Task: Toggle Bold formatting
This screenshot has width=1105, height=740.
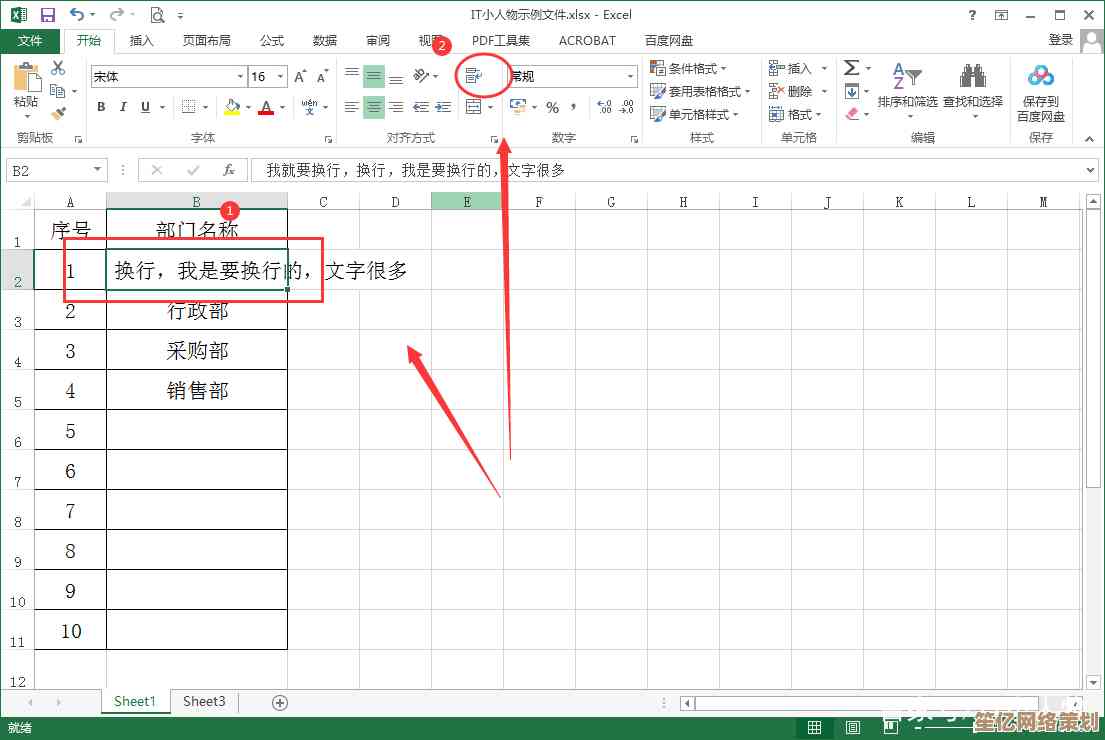Action: pos(101,107)
